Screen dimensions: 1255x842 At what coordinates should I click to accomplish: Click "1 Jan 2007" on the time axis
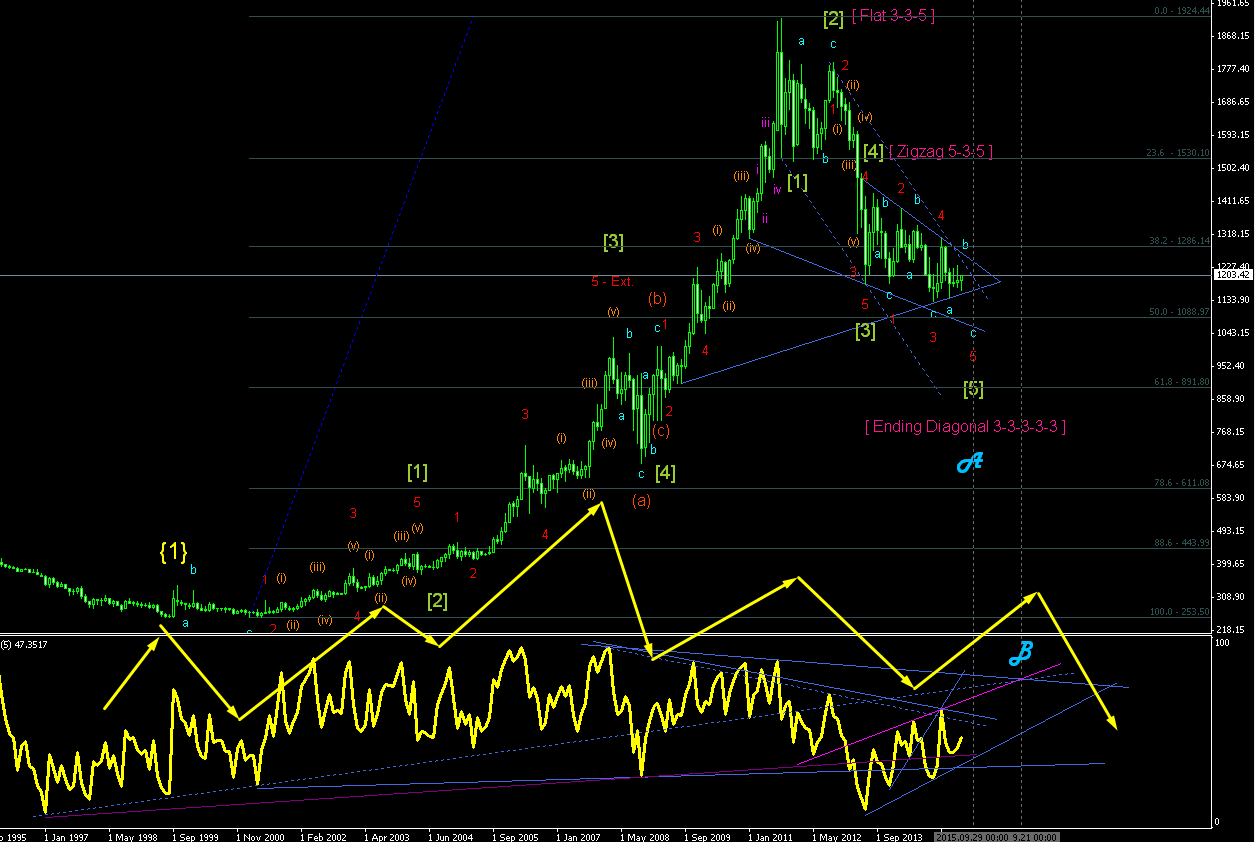click(x=581, y=836)
